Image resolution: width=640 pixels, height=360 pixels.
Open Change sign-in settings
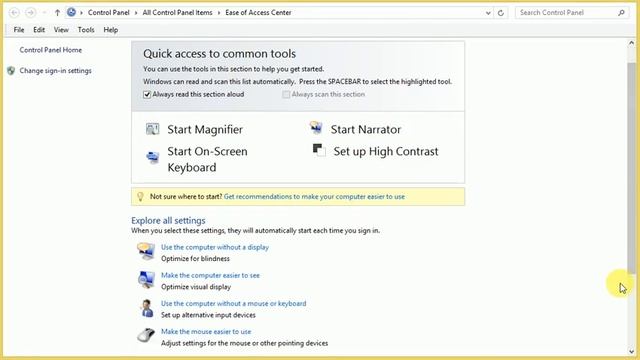tap(56, 71)
